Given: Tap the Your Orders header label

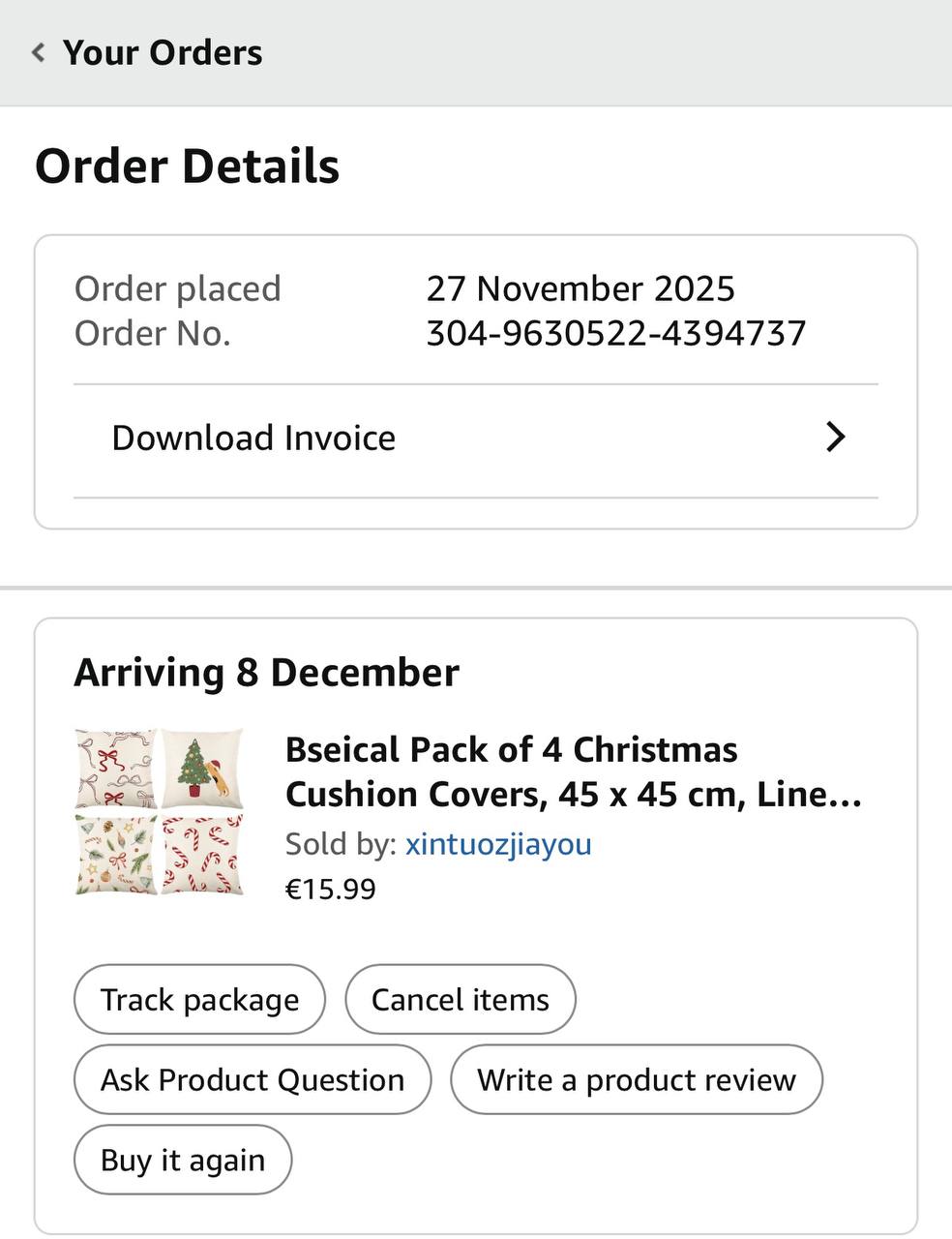Looking at the screenshot, I should pyautogui.click(x=163, y=52).
